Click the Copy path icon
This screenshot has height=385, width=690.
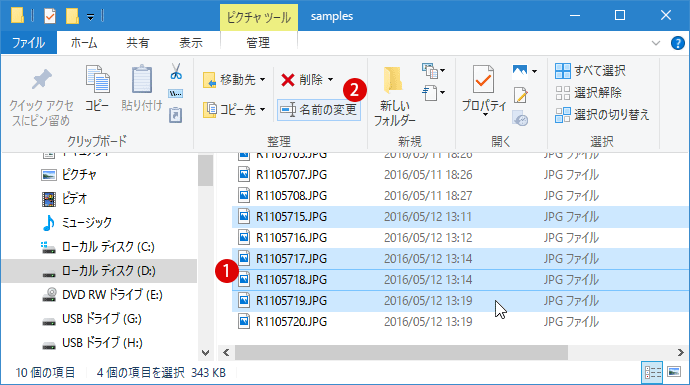176,93
